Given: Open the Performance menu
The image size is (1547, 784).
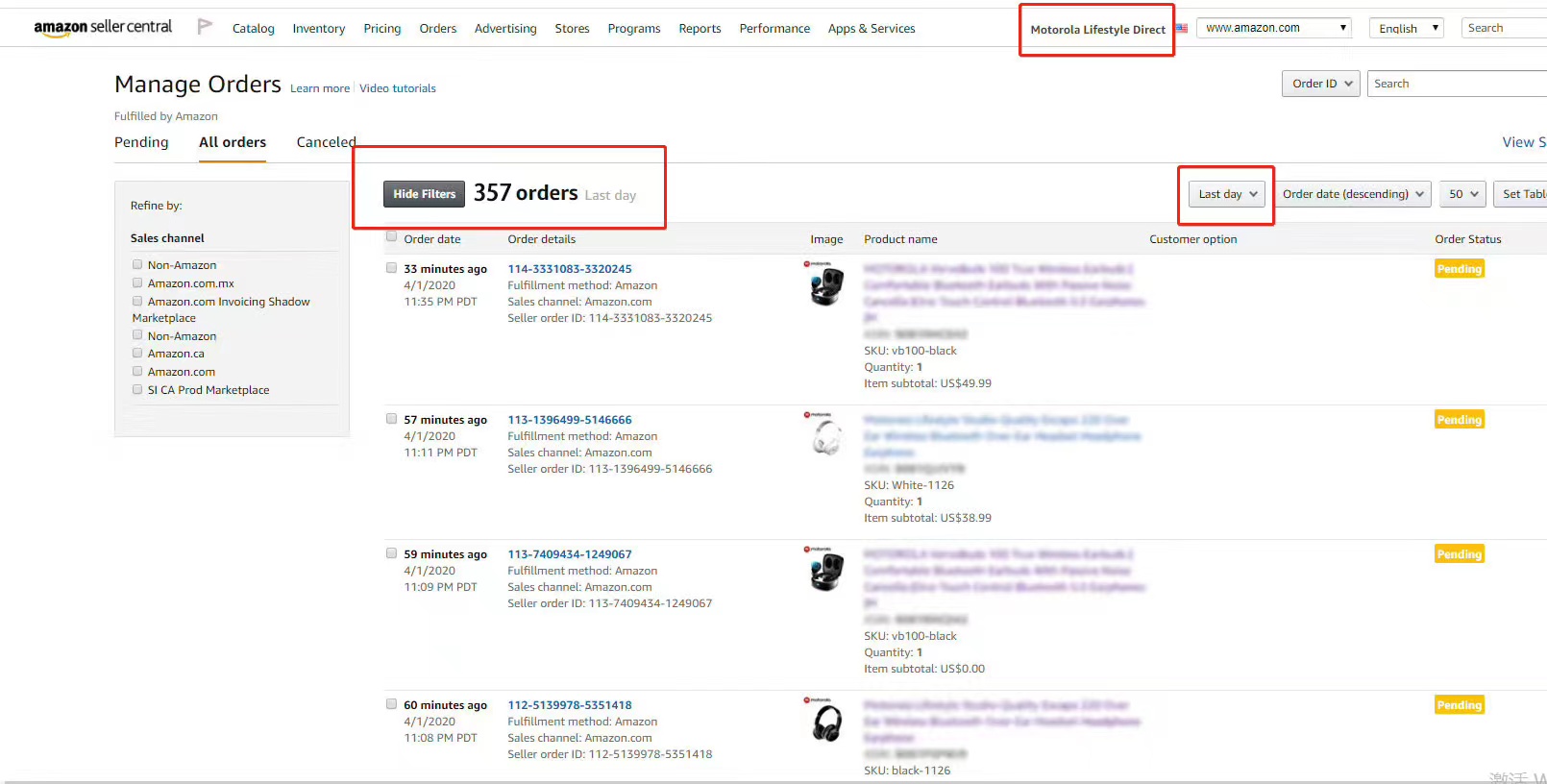Looking at the screenshot, I should click(774, 29).
